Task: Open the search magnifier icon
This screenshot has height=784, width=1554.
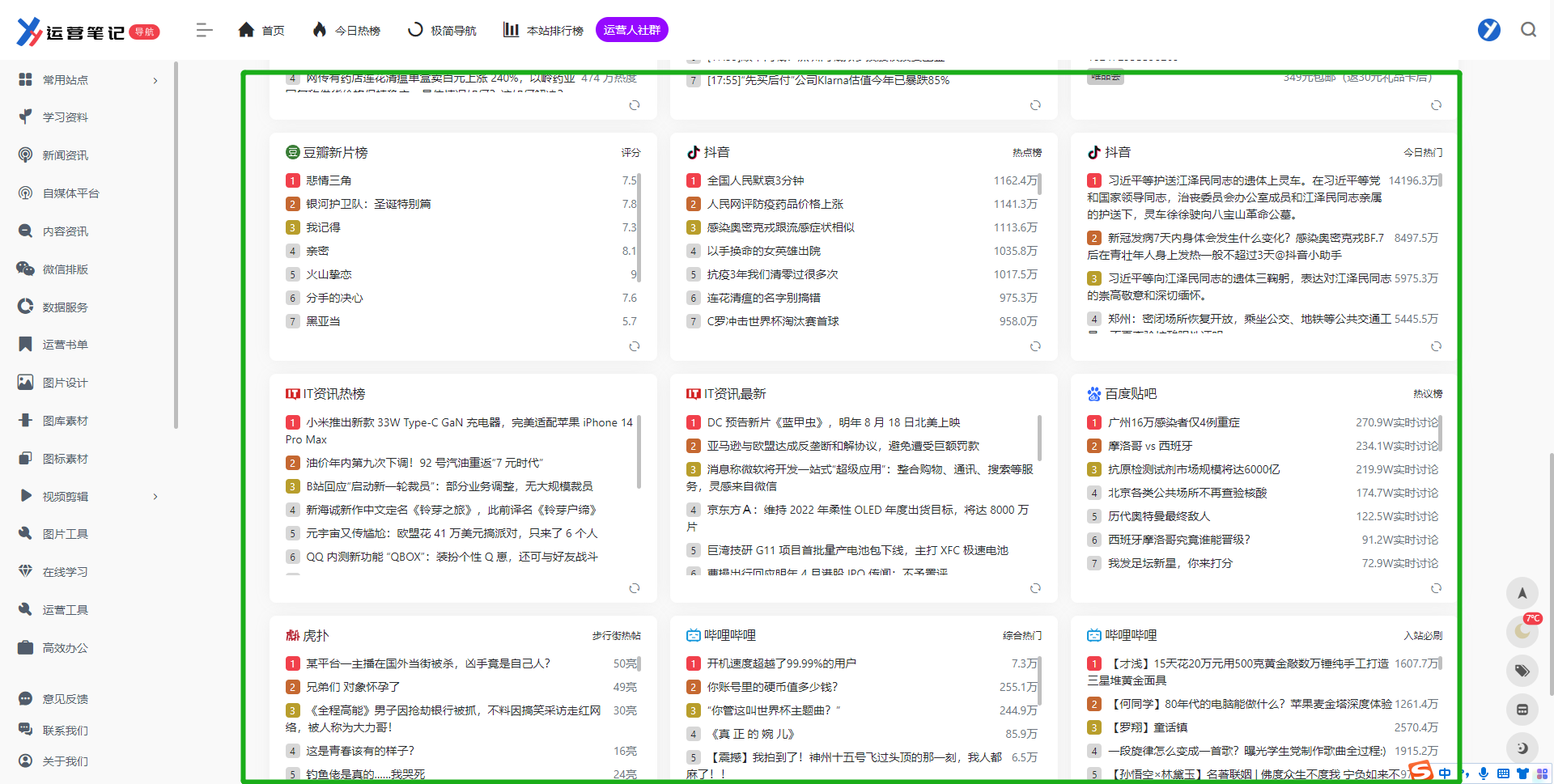Action: coord(1528,30)
